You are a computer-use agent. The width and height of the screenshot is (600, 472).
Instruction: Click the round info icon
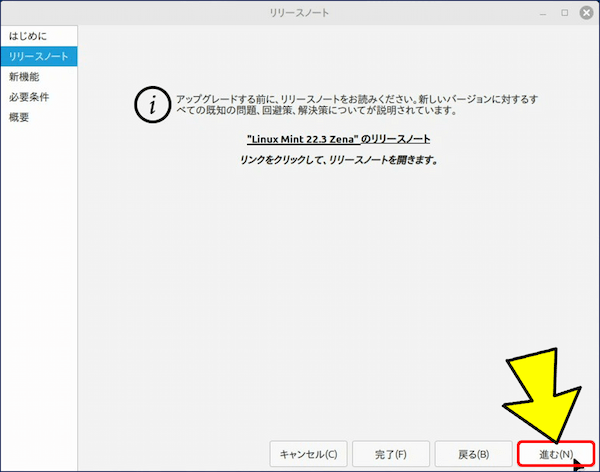152,105
